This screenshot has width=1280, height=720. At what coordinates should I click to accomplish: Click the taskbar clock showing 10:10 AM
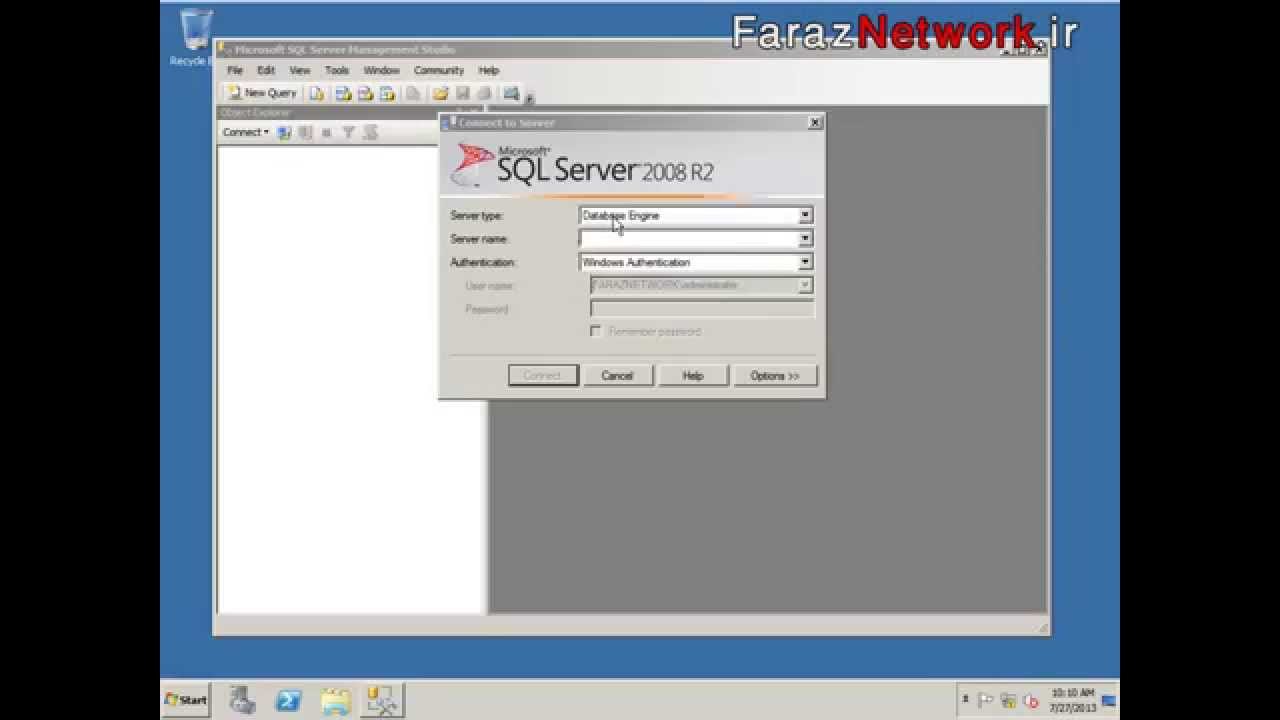point(1072,700)
